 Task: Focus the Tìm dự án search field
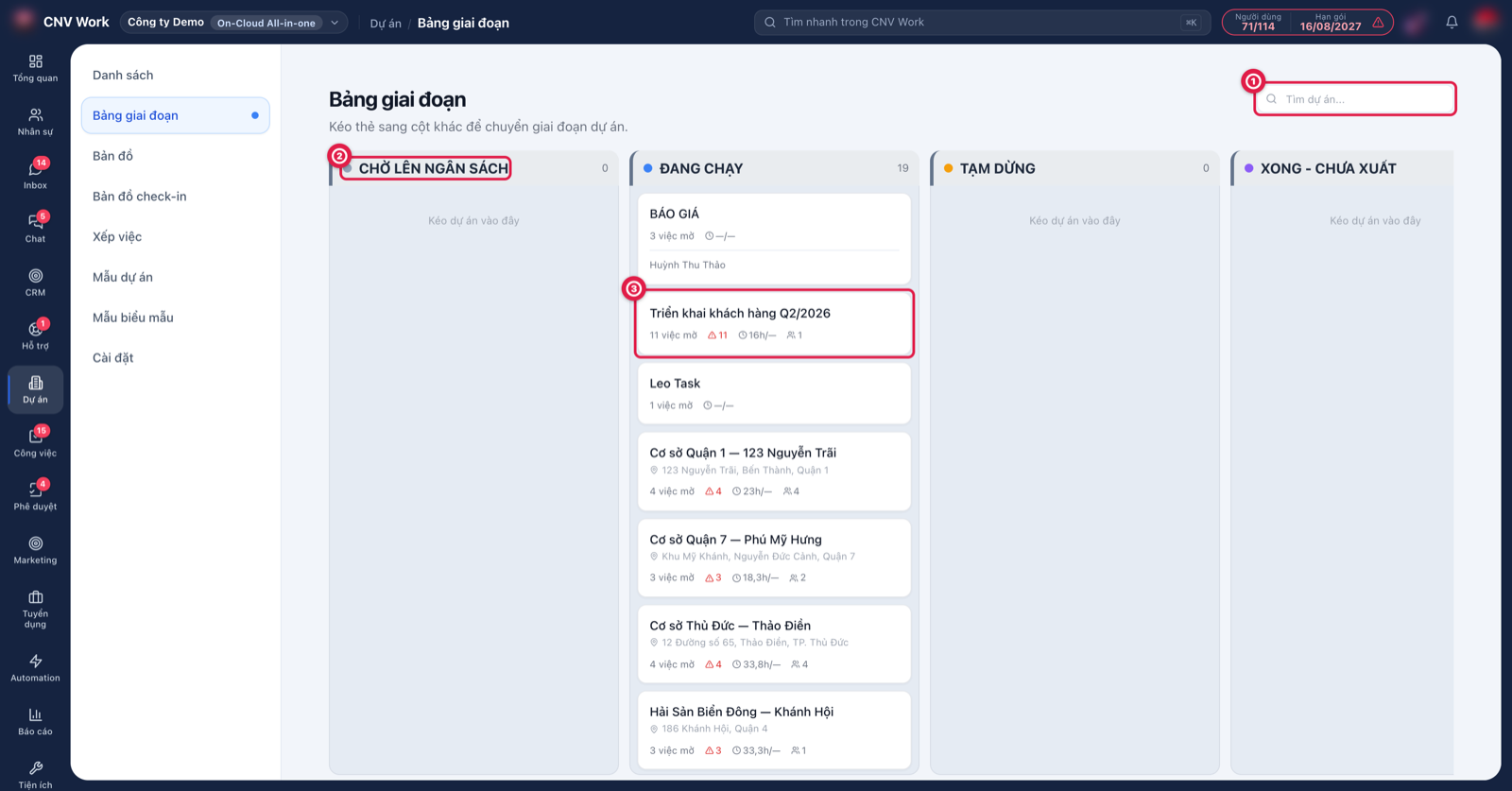click(1355, 99)
